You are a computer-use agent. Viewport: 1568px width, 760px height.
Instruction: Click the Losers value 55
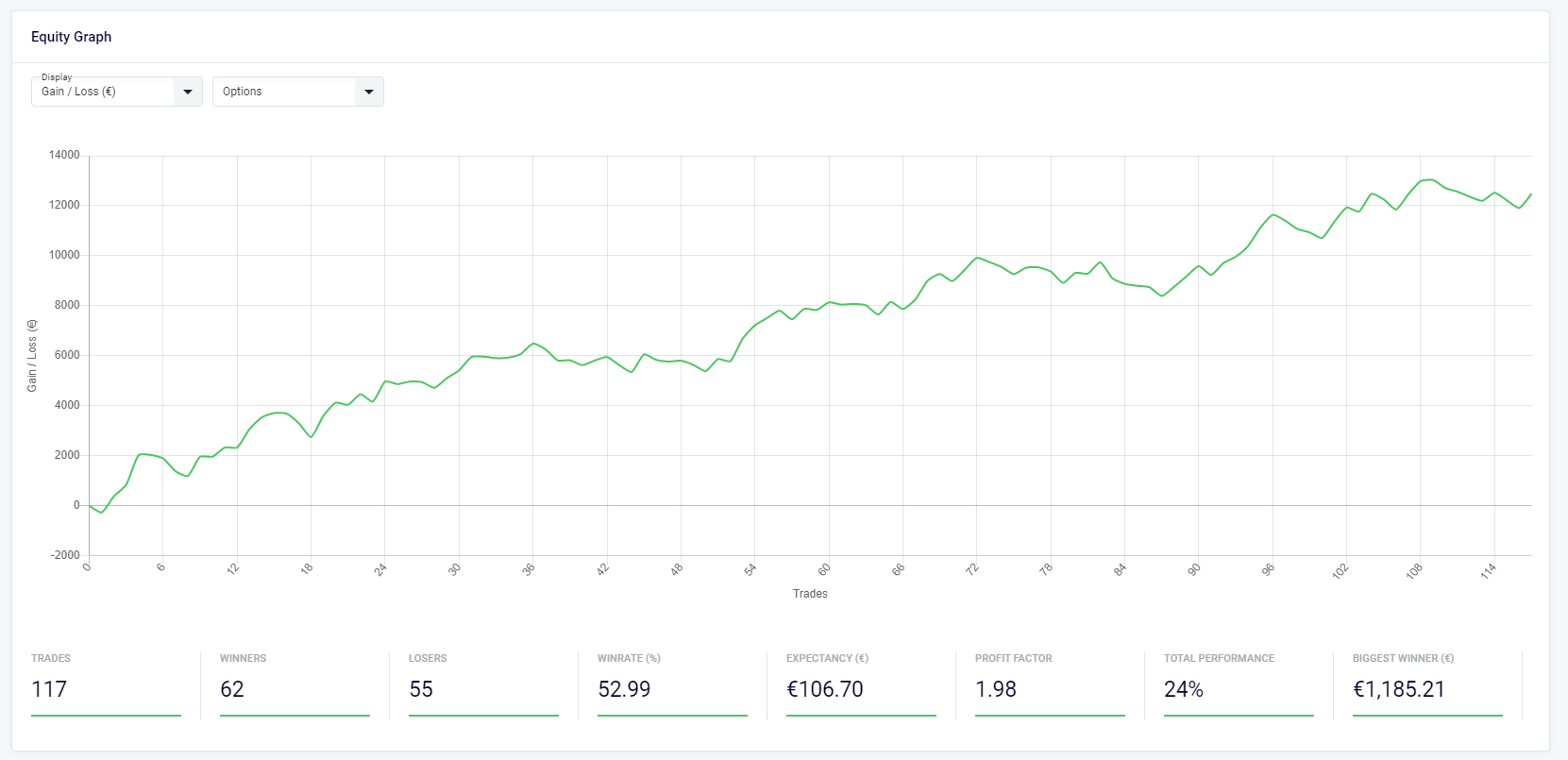421,689
